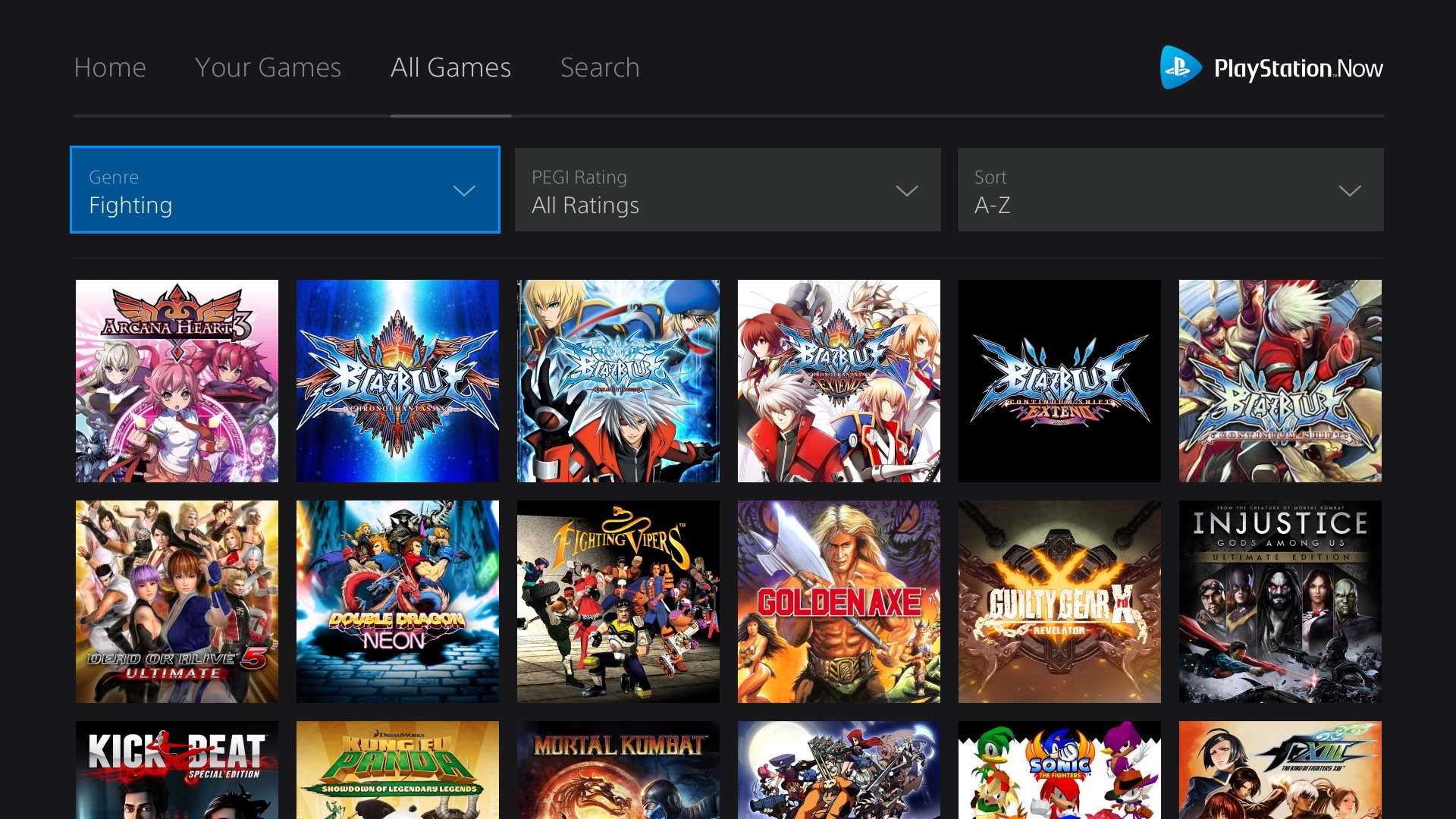The width and height of the screenshot is (1456, 819).
Task: Select the All Games tab
Action: click(450, 67)
